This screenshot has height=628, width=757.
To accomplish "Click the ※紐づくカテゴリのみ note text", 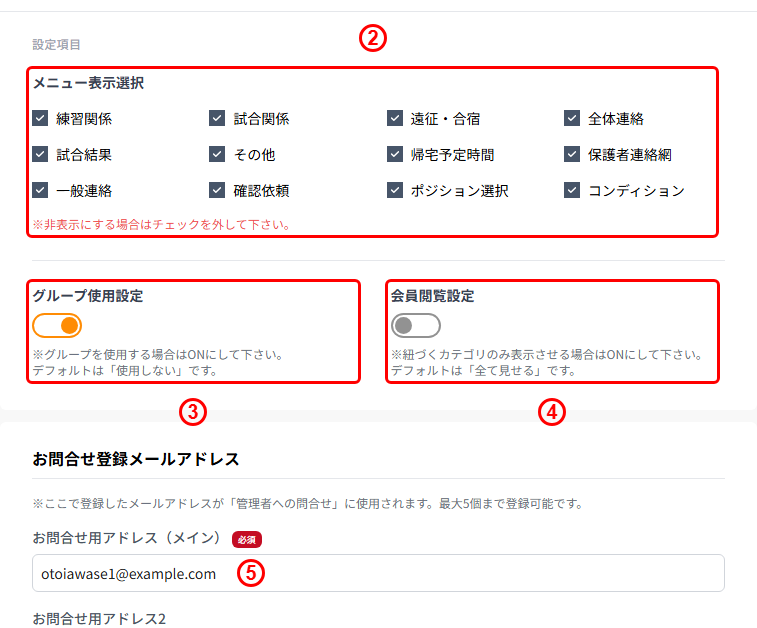I will [x=547, y=363].
